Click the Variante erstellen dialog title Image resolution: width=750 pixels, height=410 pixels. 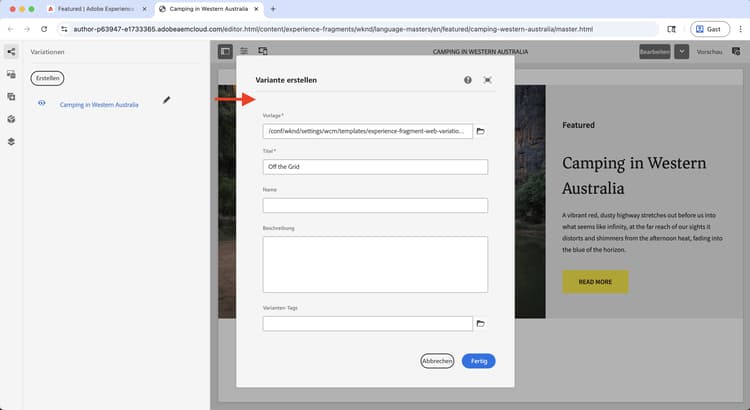pos(286,80)
